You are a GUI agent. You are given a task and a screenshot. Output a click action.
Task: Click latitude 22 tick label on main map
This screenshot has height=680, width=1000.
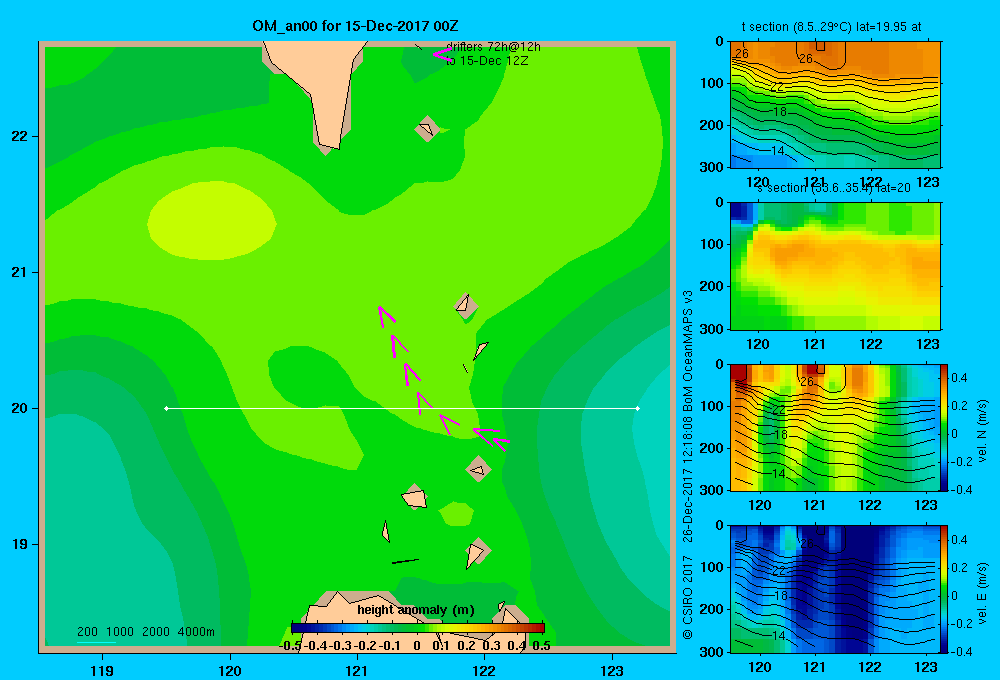20,136
